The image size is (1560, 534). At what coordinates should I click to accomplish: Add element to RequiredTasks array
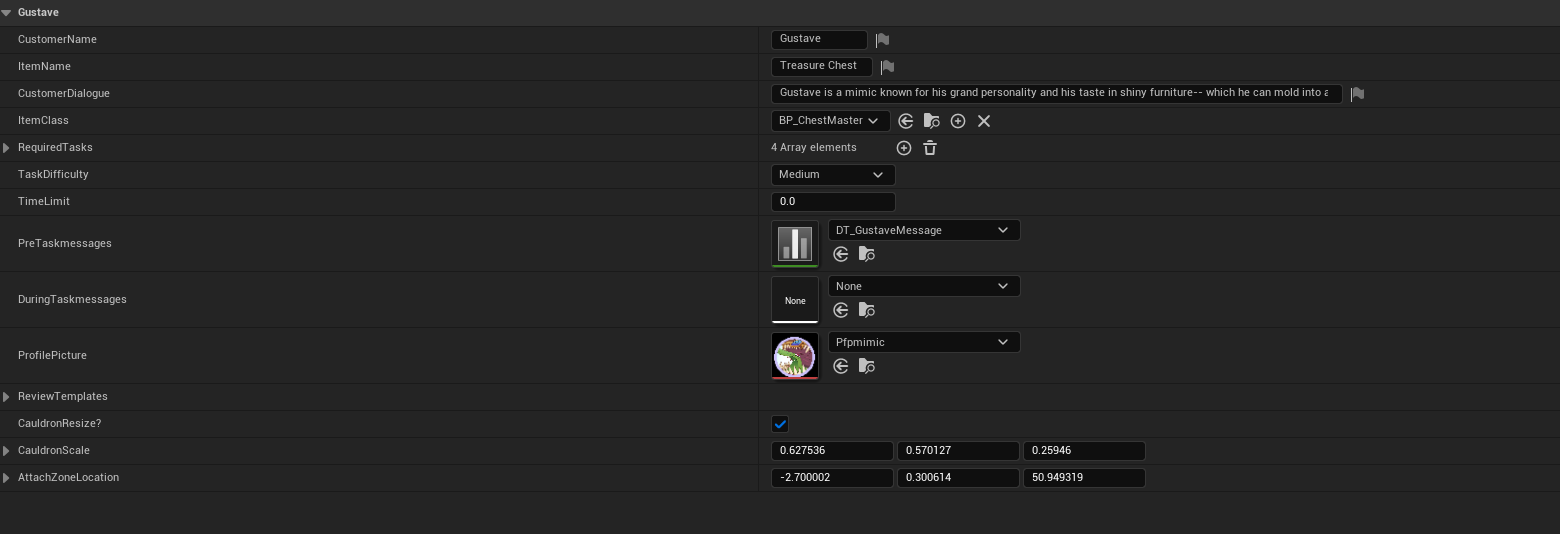click(904, 148)
